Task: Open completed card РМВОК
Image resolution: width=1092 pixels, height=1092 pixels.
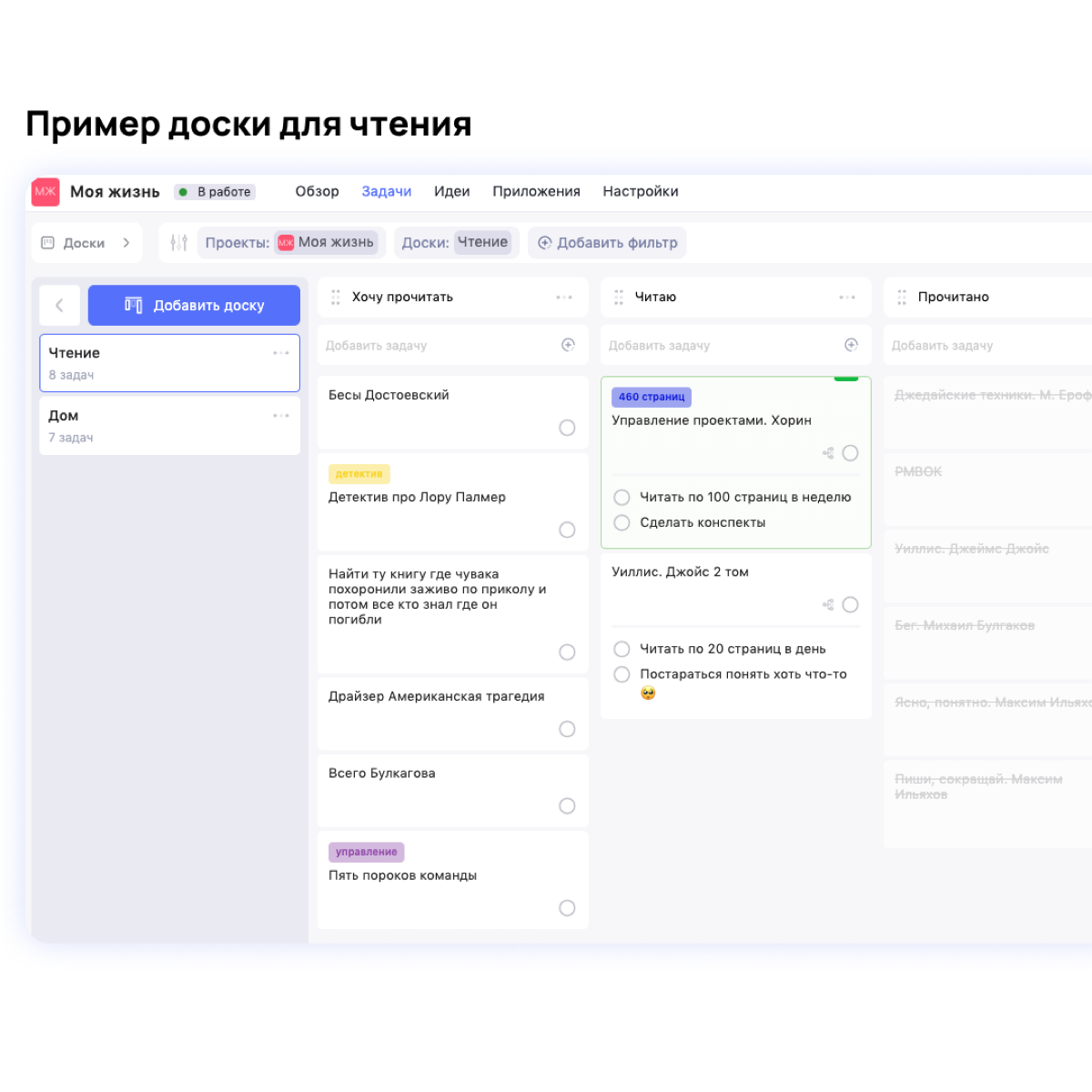Action: (x=988, y=490)
